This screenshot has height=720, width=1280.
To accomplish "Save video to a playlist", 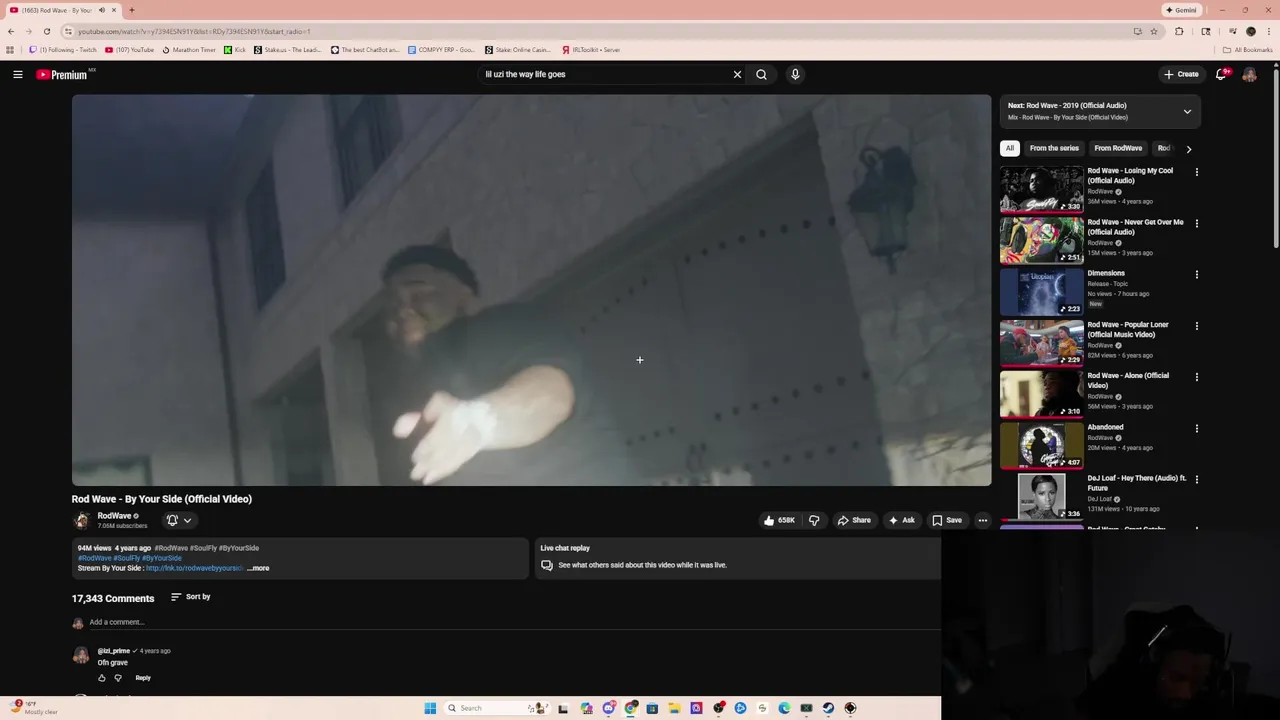I will [x=947, y=520].
